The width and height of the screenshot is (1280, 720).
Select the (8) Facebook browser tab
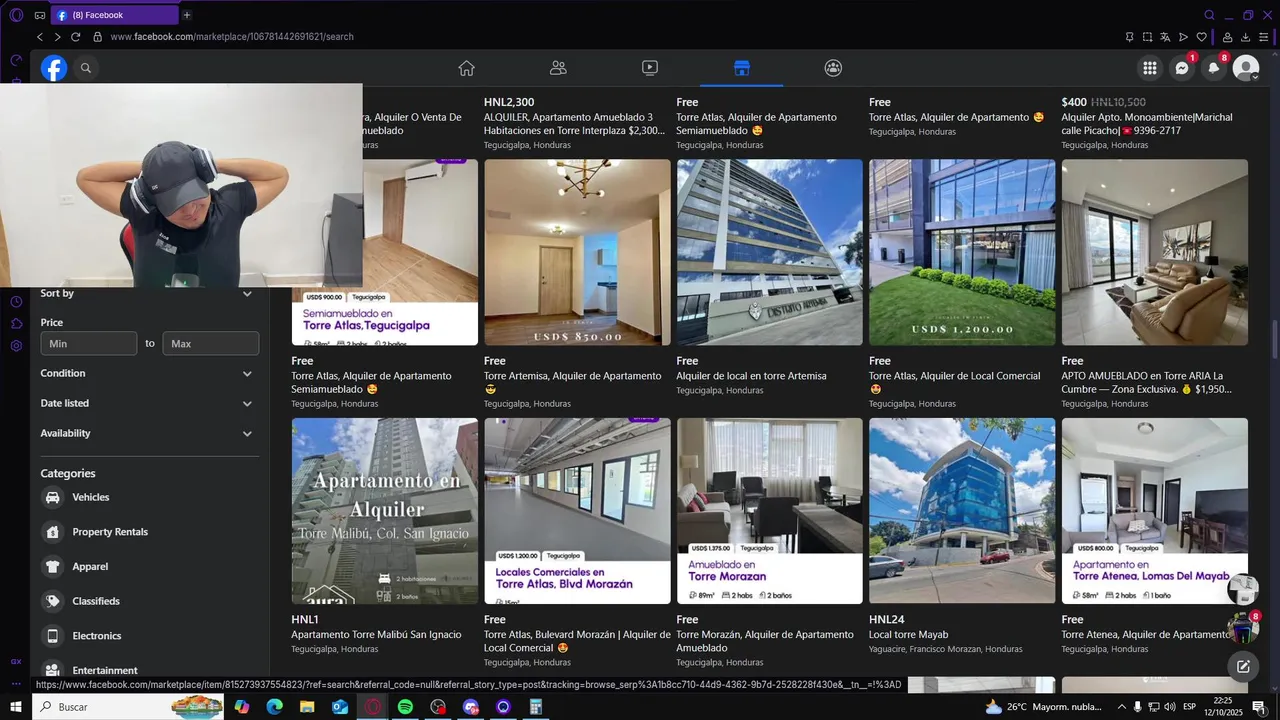[x=115, y=15]
